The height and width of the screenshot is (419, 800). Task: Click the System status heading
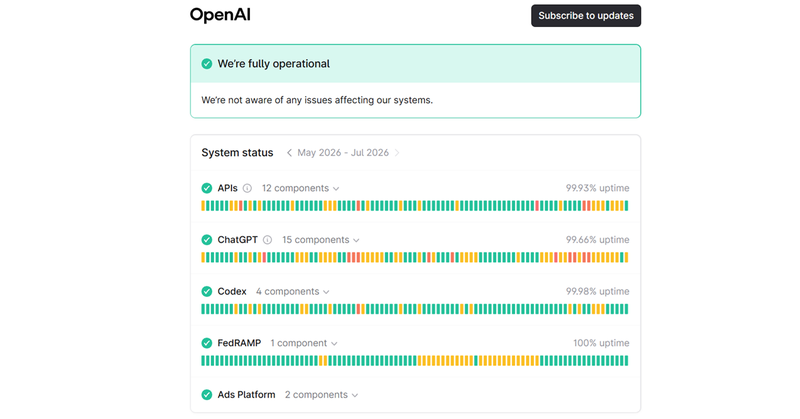click(237, 153)
